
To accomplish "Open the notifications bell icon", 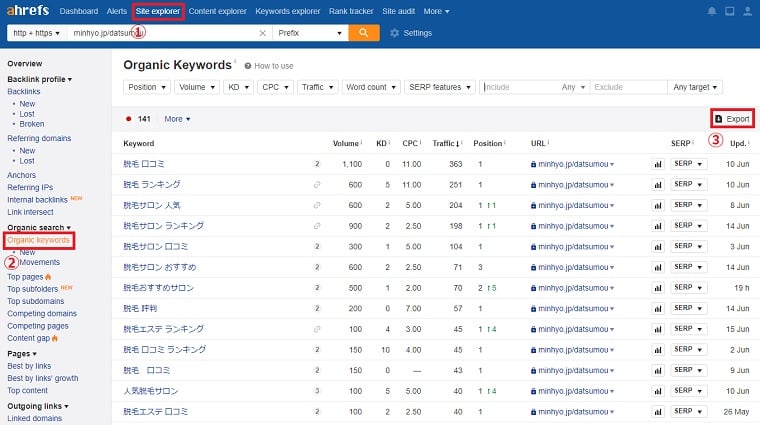I will point(711,11).
